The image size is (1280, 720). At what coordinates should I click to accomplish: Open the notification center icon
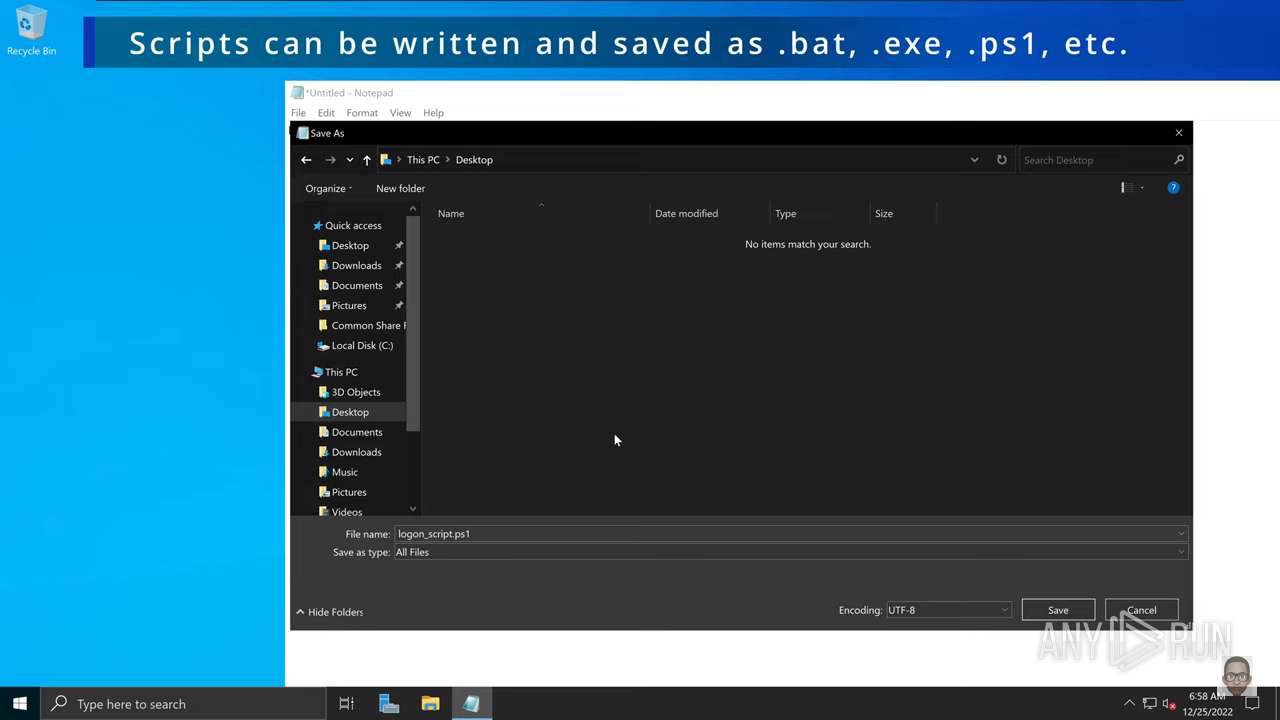(1252, 704)
